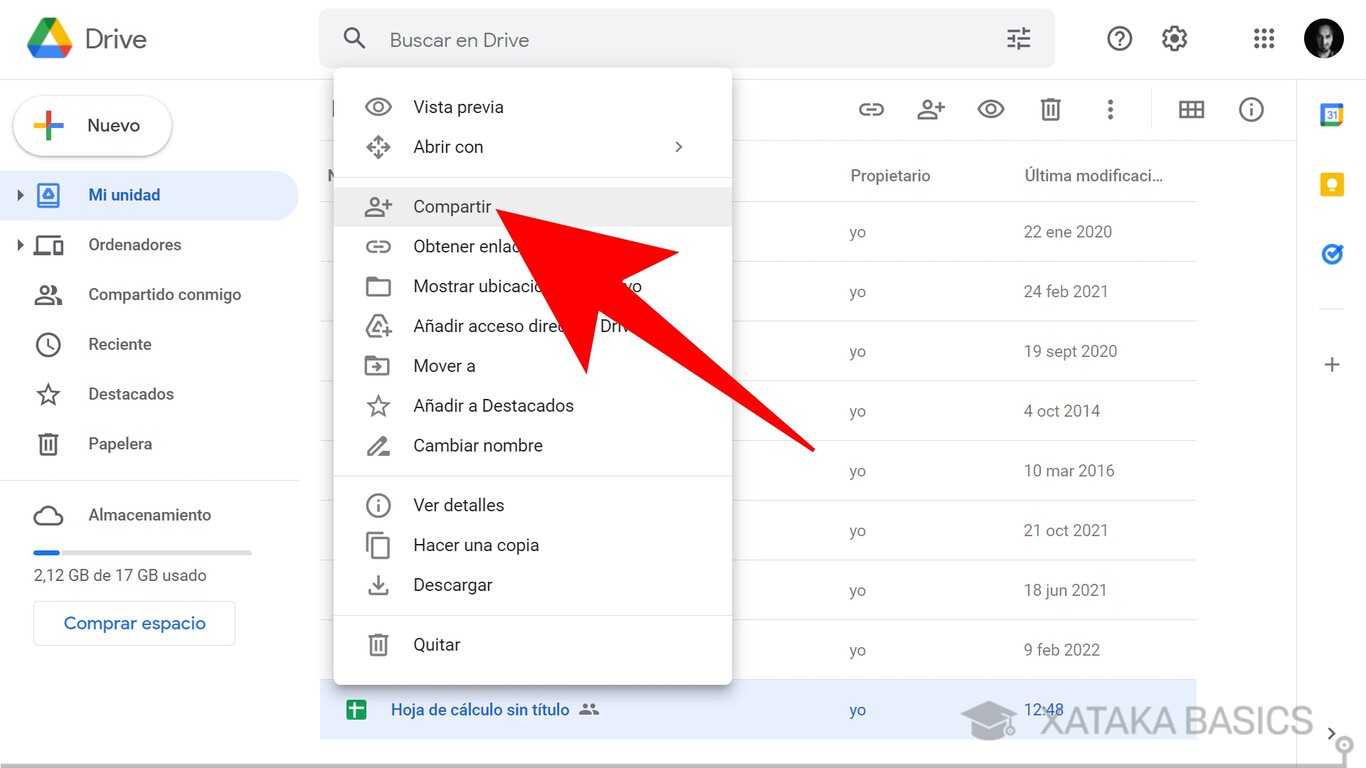This screenshot has height=768, width=1366.
Task: Click the green Sheets file icon
Action: tap(356, 710)
